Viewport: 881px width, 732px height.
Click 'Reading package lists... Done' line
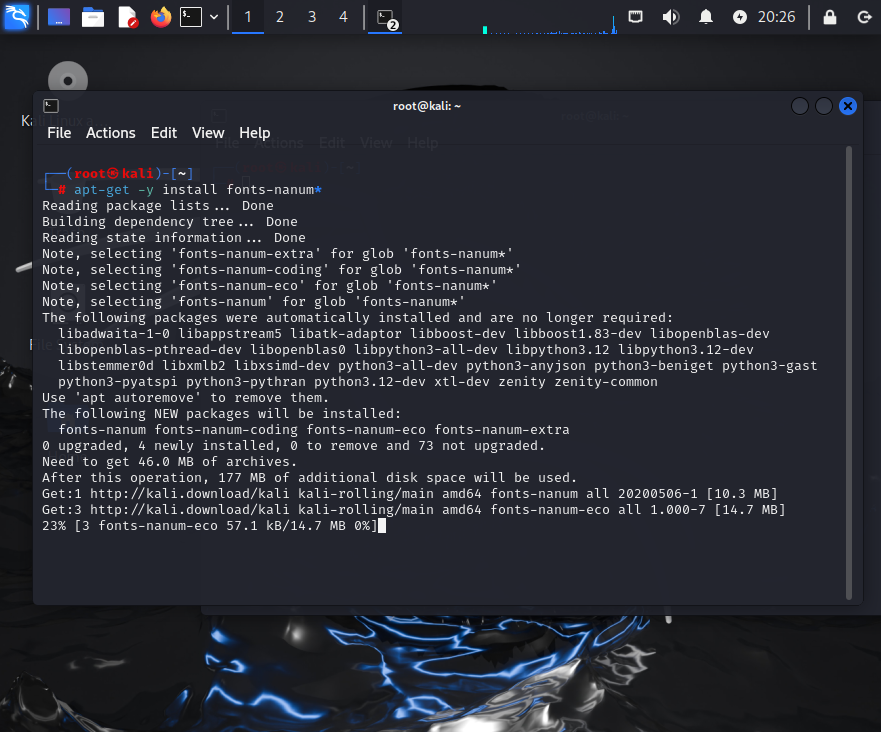[158, 206]
